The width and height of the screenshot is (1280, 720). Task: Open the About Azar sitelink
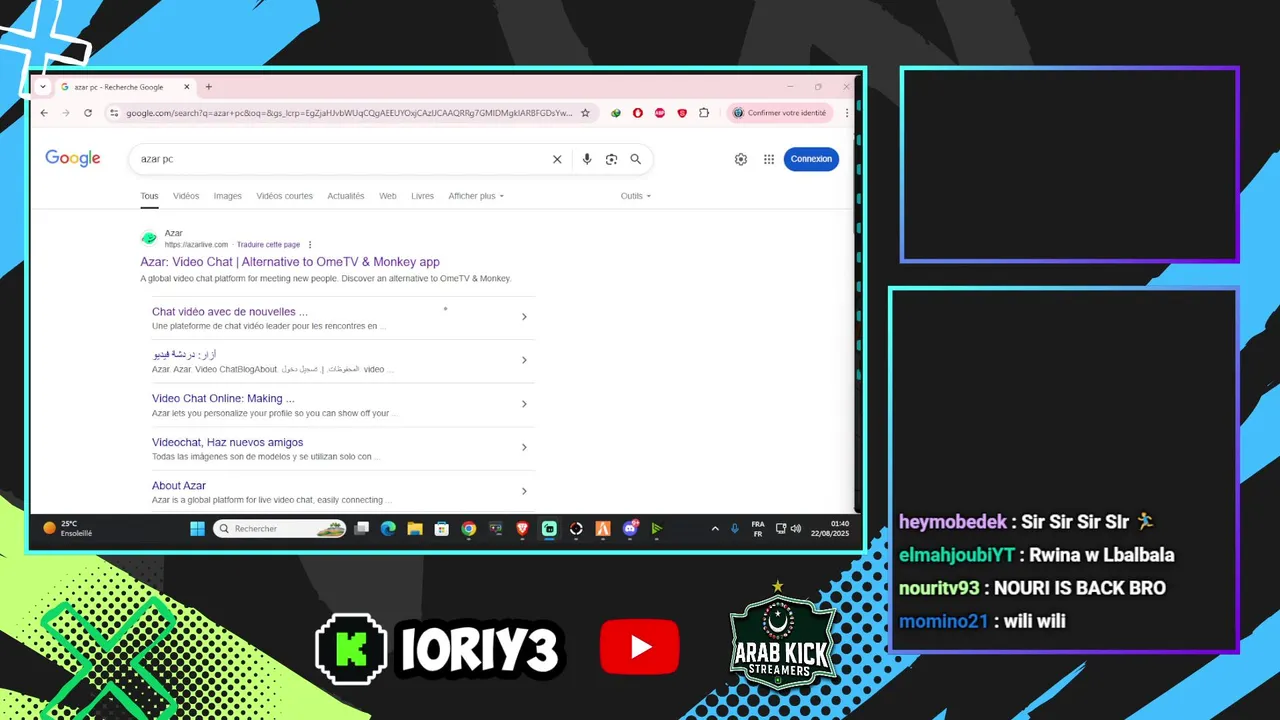[x=179, y=486]
